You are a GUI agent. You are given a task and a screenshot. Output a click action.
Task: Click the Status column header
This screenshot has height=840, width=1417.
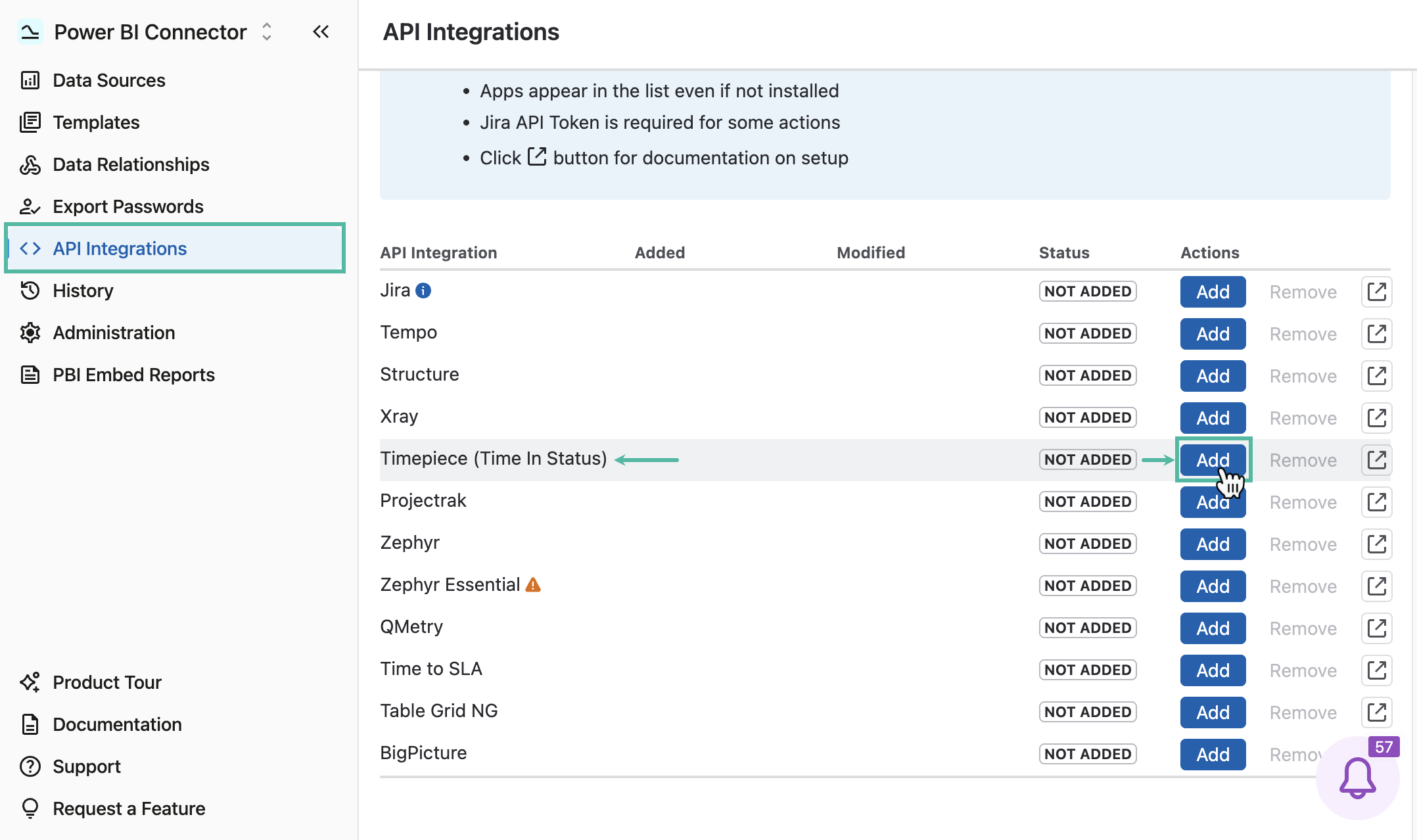click(1064, 252)
